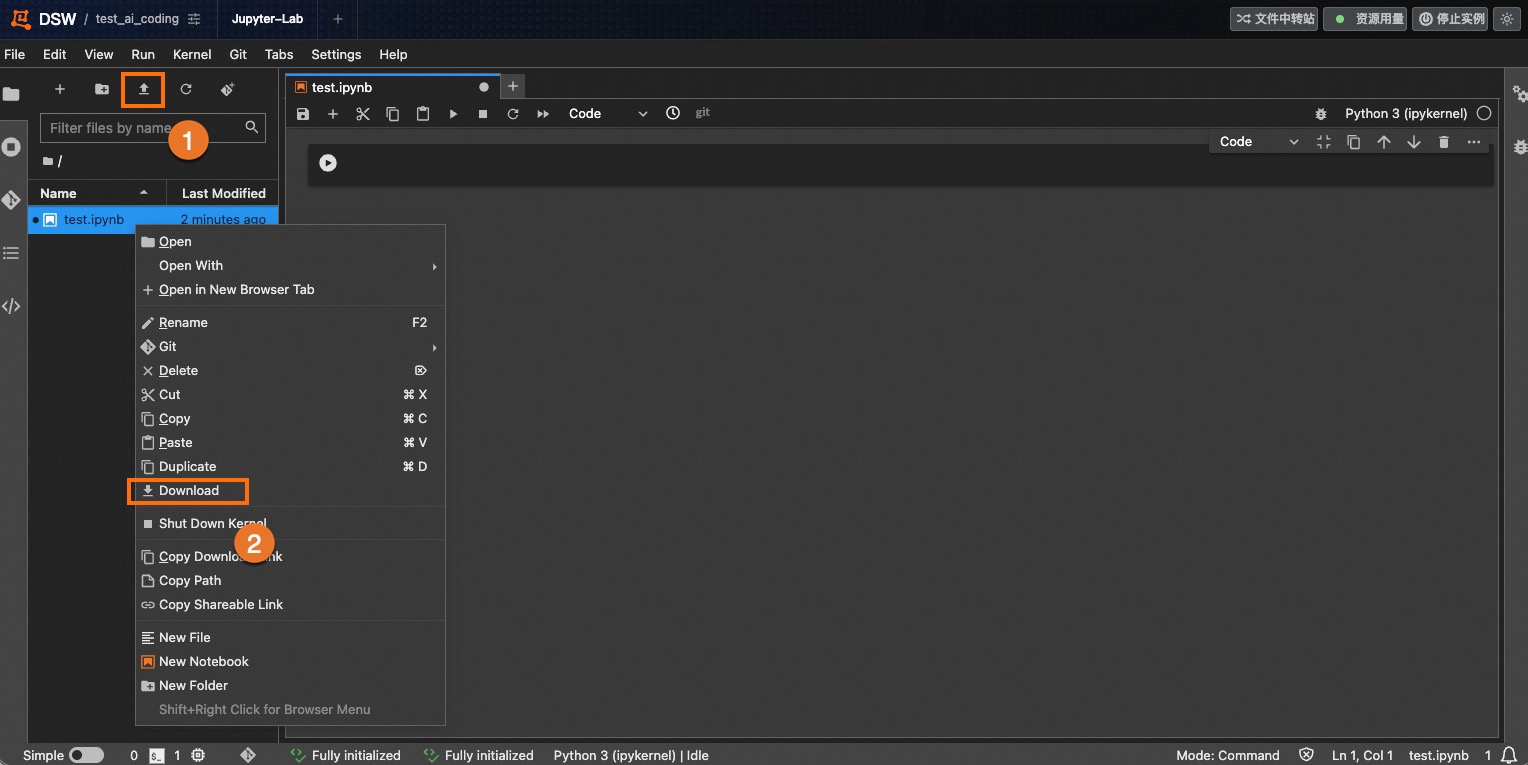Select Duplicate in the context menu
1528x765 pixels.
(x=290, y=467)
